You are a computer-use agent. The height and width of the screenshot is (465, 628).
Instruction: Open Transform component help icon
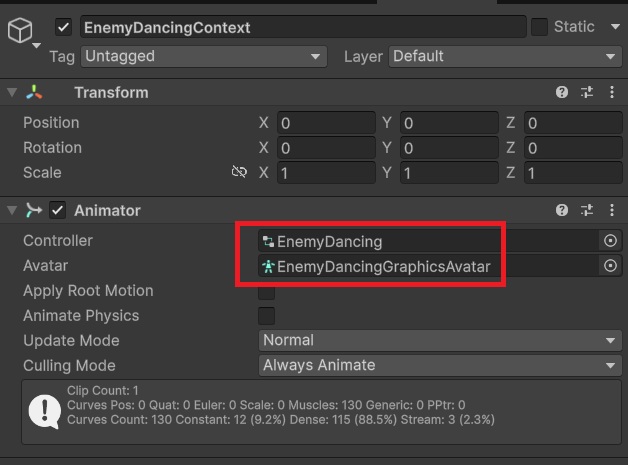click(562, 93)
